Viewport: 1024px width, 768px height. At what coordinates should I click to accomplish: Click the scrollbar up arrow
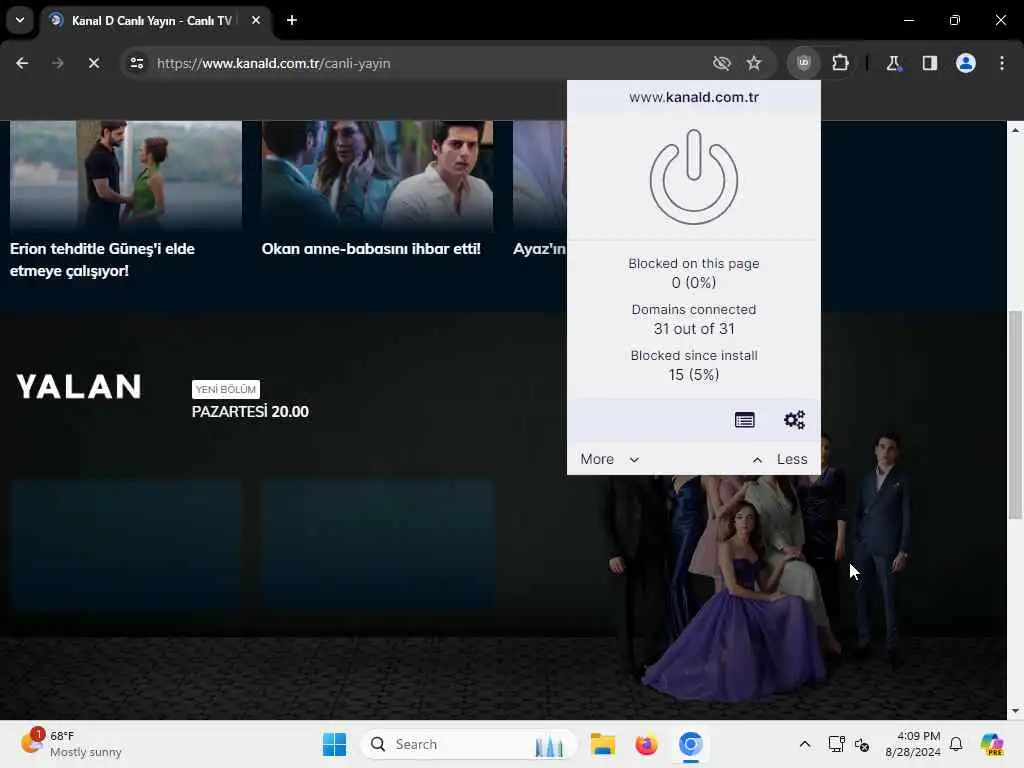coord(1015,130)
